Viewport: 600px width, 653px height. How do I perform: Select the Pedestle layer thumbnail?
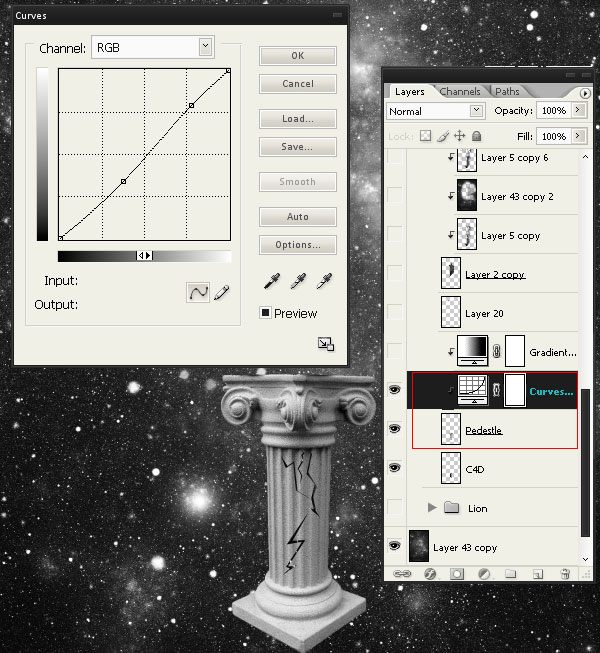point(451,429)
